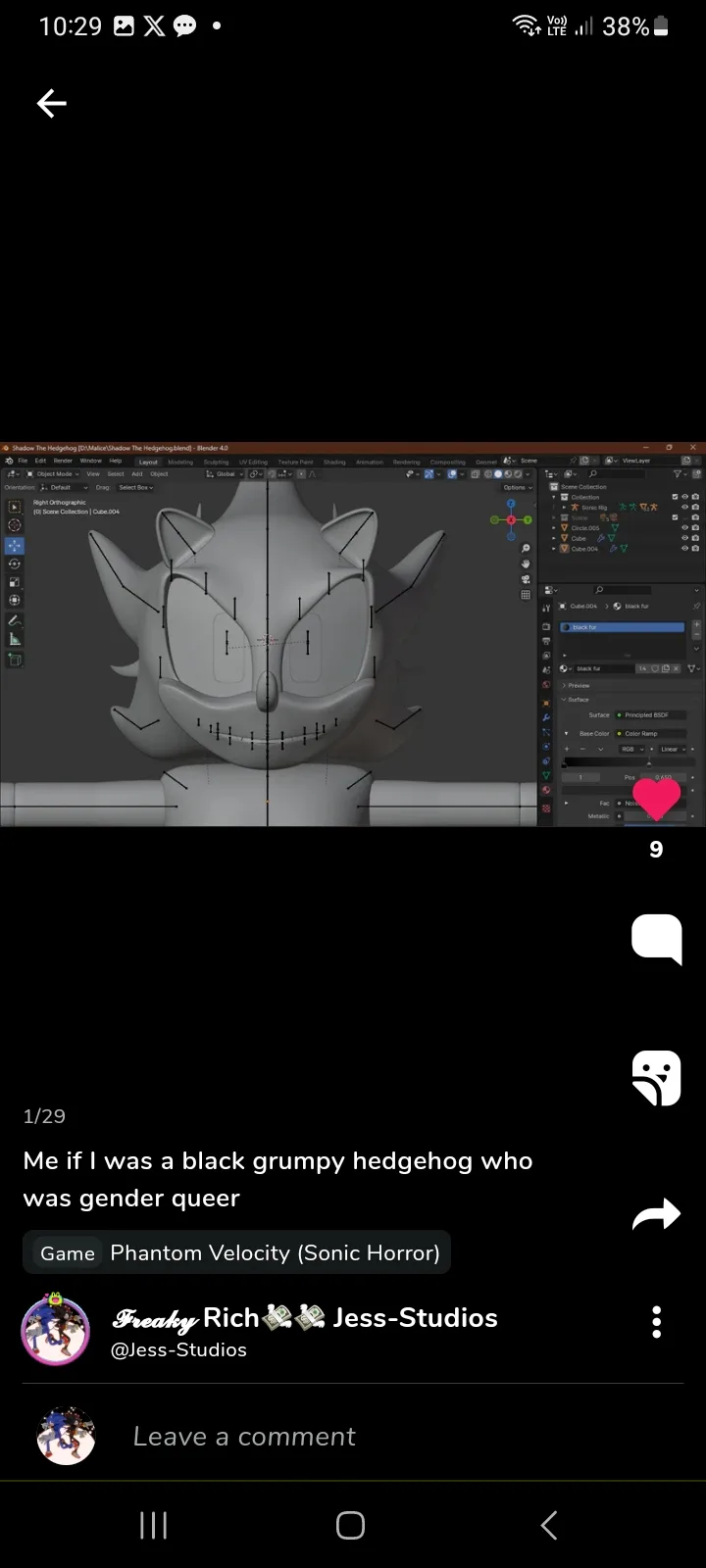View the post author's avatar
The height and width of the screenshot is (1568, 706).
tap(56, 1330)
